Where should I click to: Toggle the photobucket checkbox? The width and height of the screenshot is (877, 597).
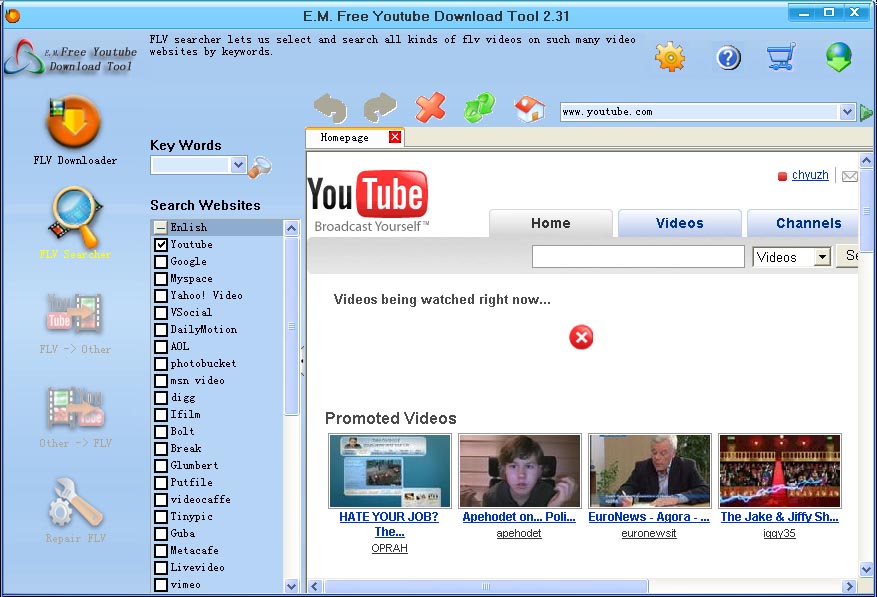point(161,364)
